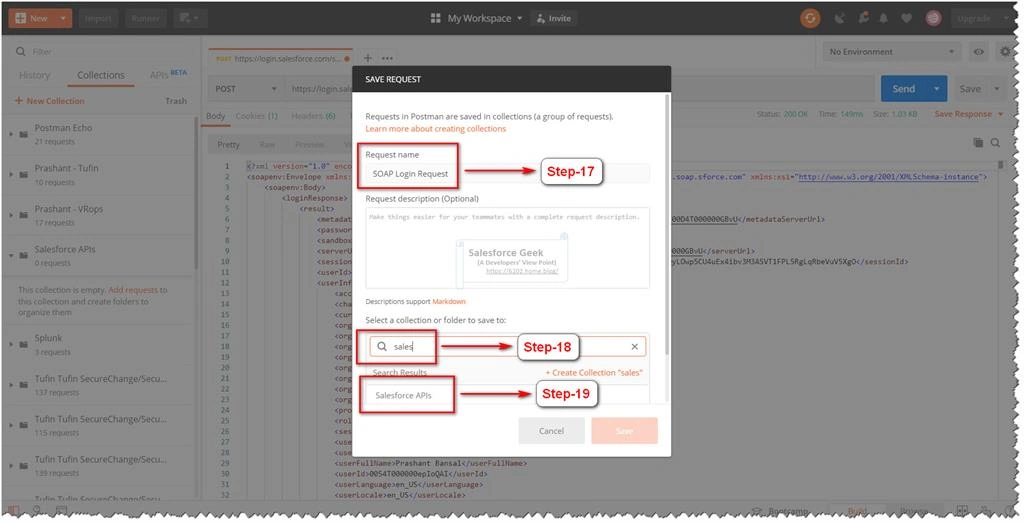The height and width of the screenshot is (523, 1024).
Task: Click Add requests link in empty collection
Action: 133,290
